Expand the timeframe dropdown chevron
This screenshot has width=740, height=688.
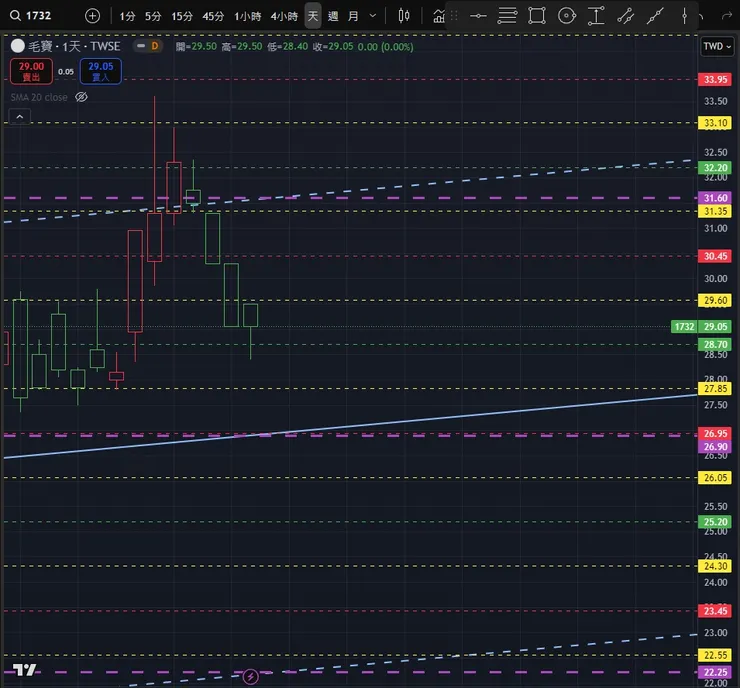(373, 16)
